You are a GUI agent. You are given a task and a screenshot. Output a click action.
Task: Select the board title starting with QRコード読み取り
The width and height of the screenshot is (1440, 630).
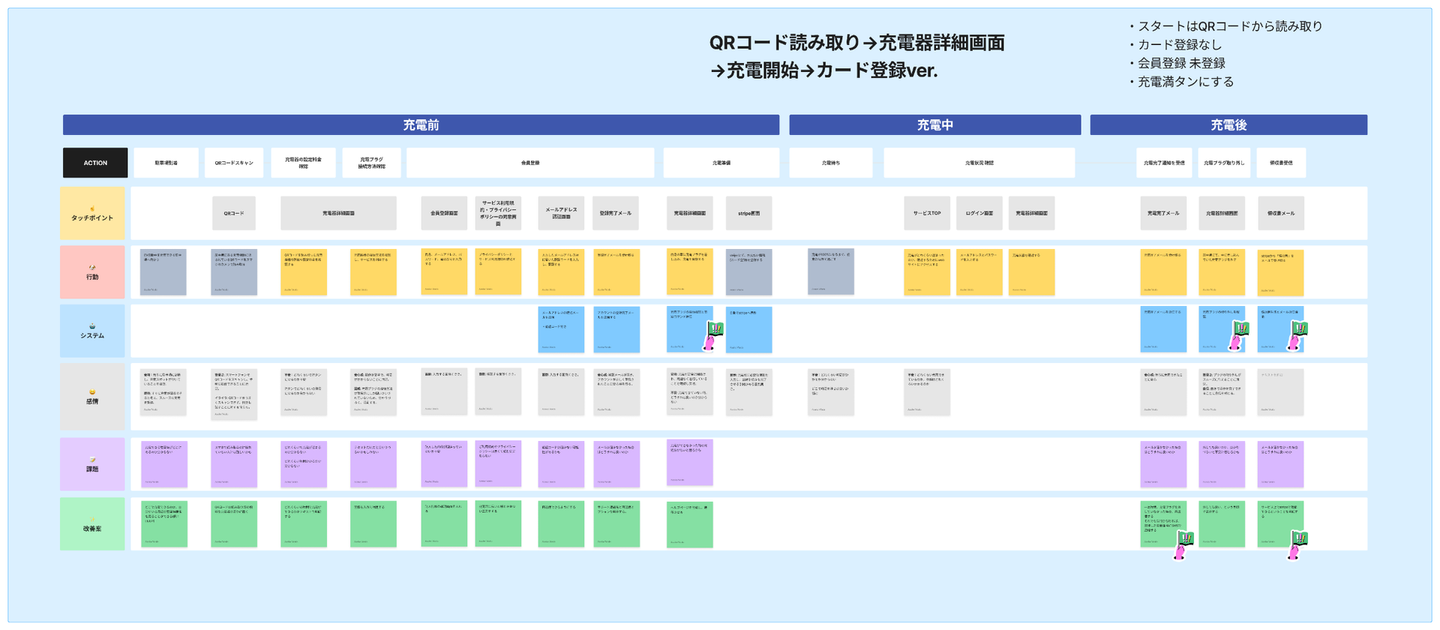point(857,57)
